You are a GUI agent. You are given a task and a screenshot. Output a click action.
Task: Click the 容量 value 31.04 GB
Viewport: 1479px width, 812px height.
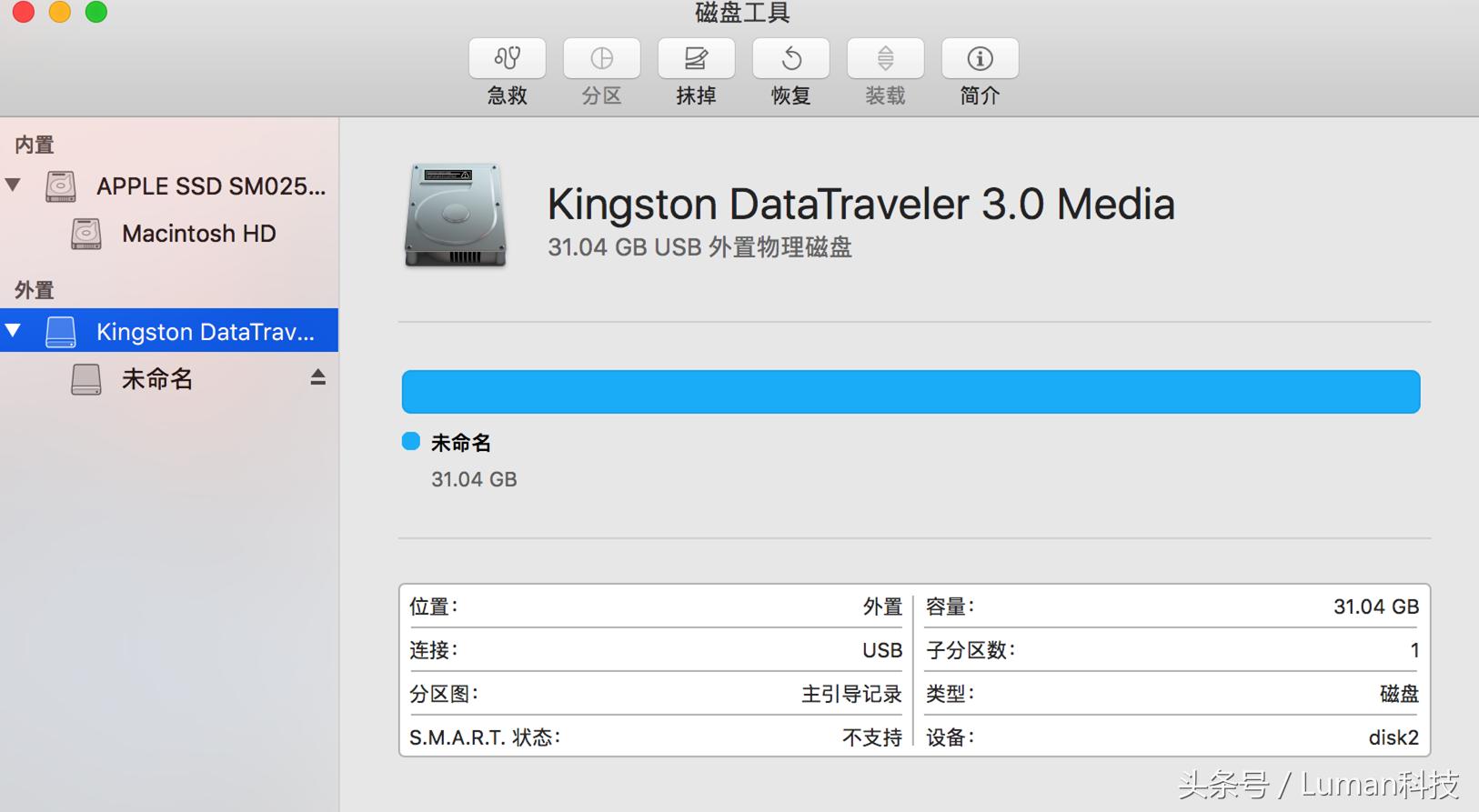click(x=1376, y=606)
